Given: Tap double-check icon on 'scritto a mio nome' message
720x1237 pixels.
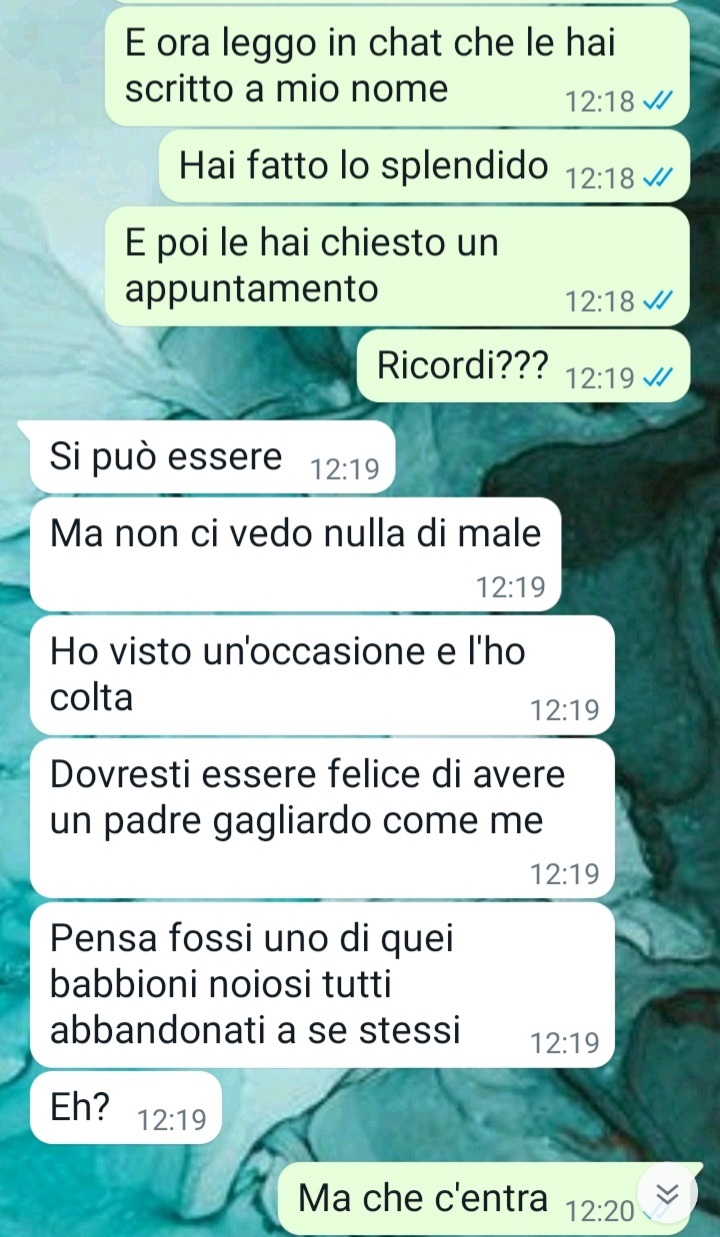Looking at the screenshot, I should (658, 102).
